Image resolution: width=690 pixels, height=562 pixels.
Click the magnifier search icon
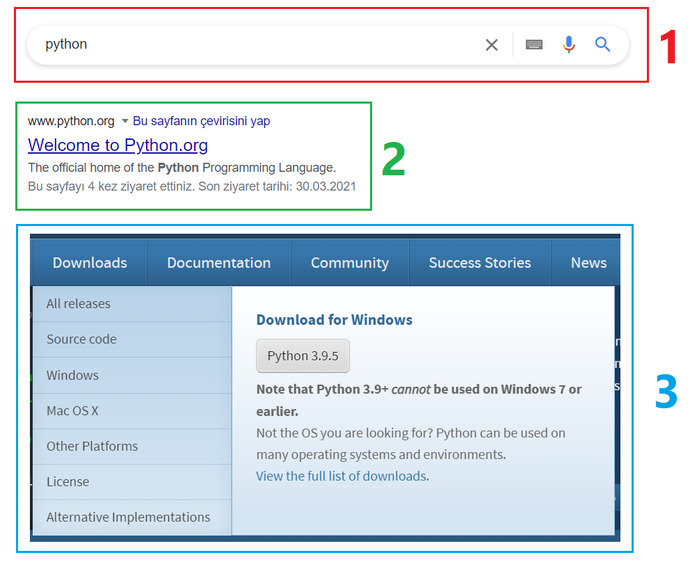pos(602,45)
